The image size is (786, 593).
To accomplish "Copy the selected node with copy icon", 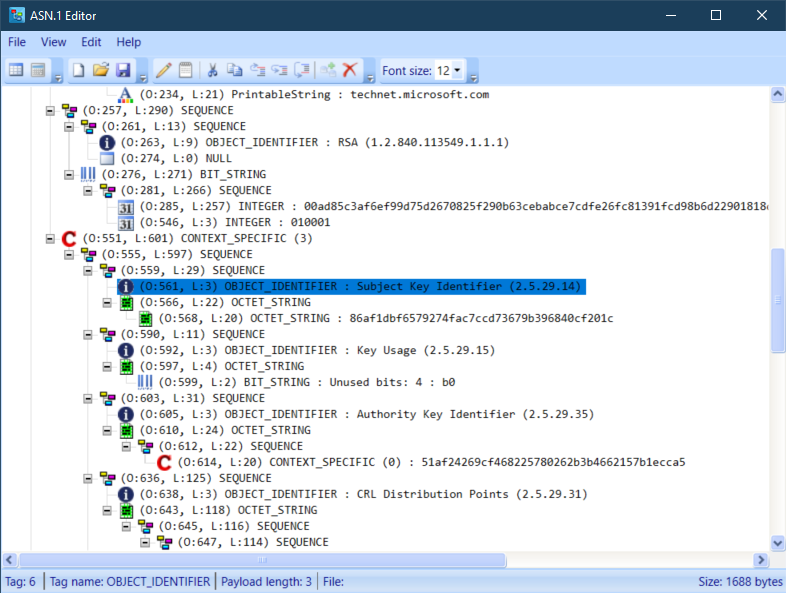I will (235, 70).
